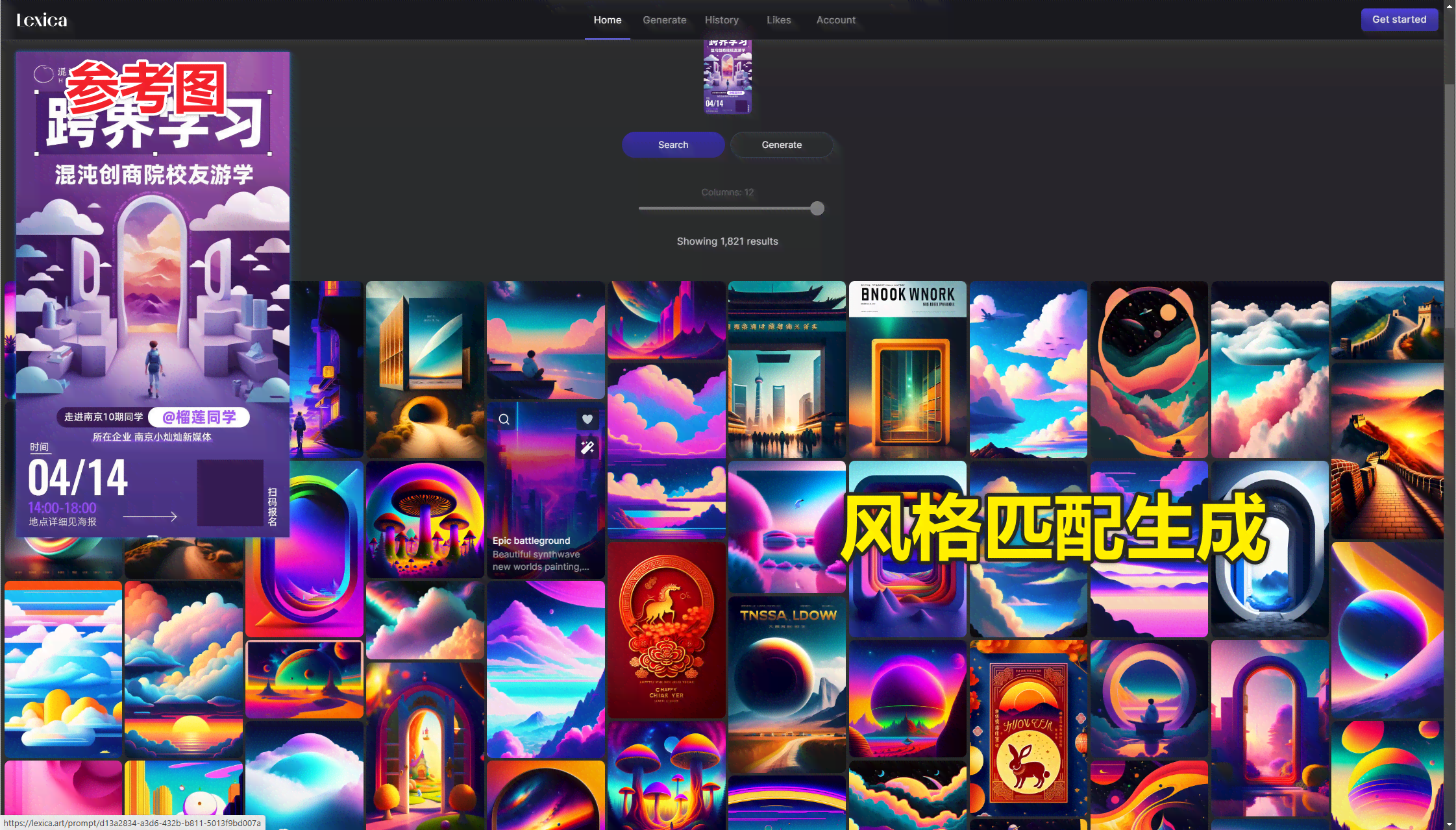Open the Home tab
The width and height of the screenshot is (1456, 830).
(607, 20)
